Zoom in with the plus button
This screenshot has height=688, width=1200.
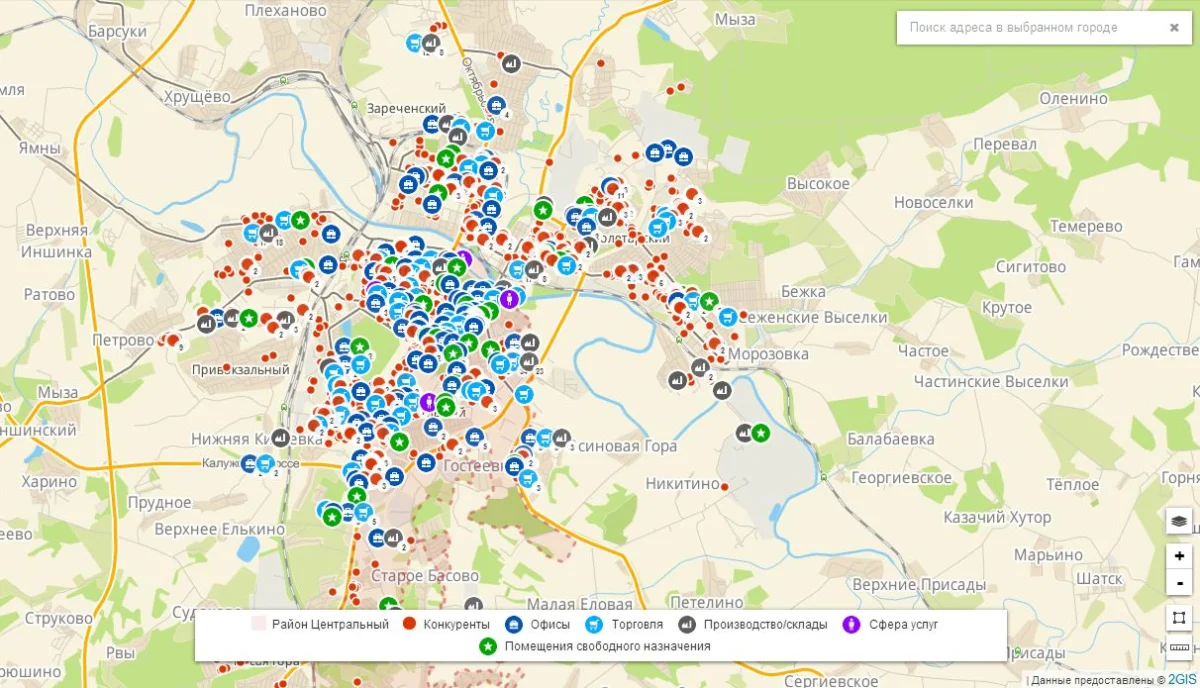(1179, 556)
